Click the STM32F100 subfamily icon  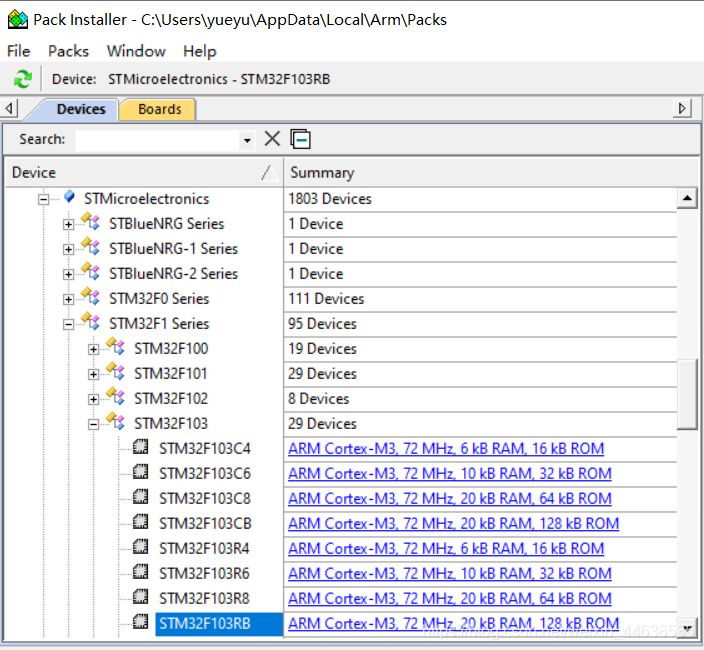point(116,347)
